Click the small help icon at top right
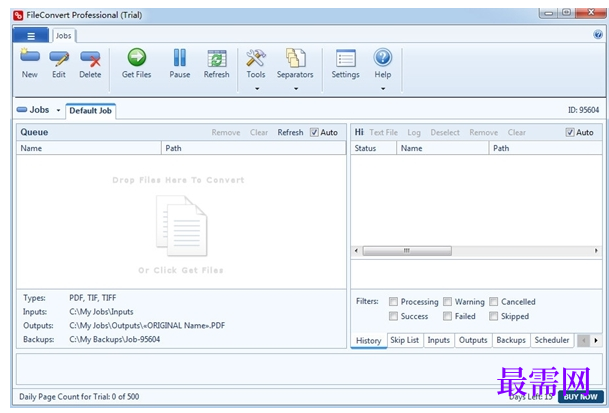The height and width of the screenshot is (413, 609). coord(598,35)
